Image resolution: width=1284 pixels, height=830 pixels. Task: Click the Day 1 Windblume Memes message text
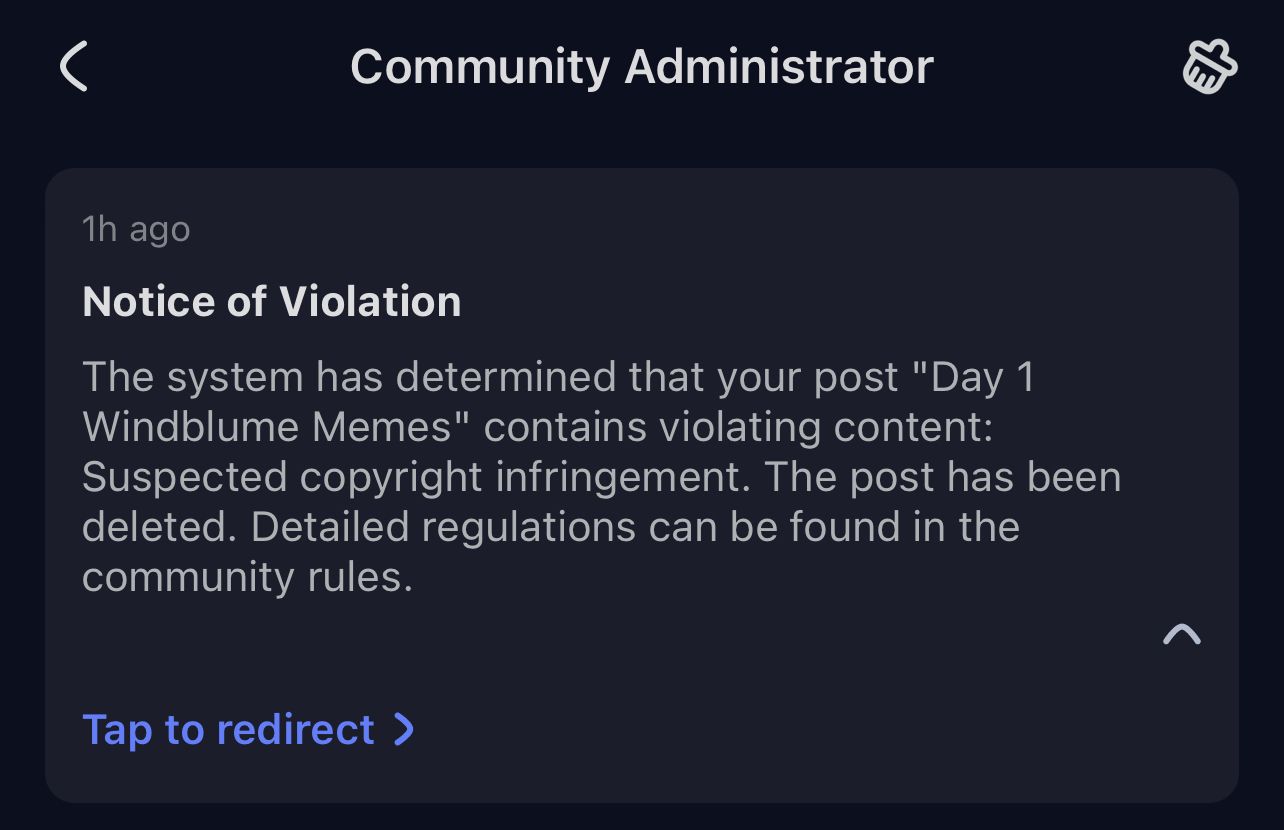tap(600, 476)
